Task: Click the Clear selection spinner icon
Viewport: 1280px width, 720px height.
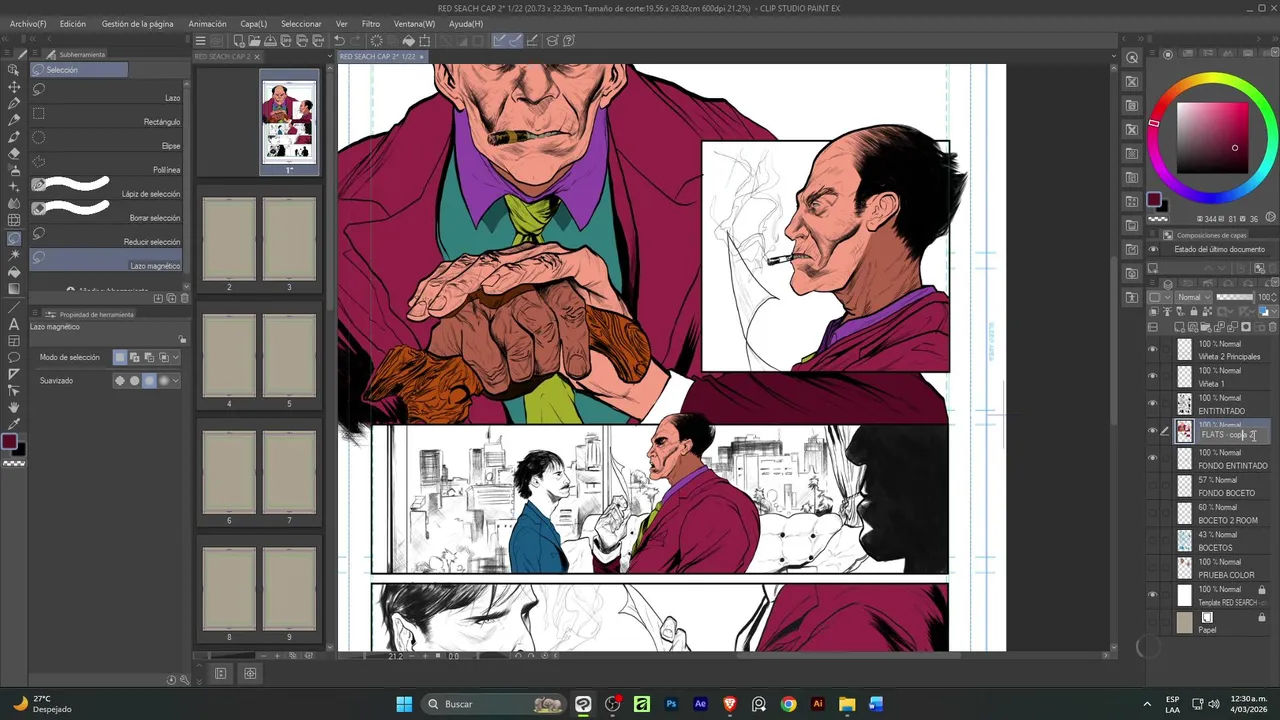Action: coord(376,41)
